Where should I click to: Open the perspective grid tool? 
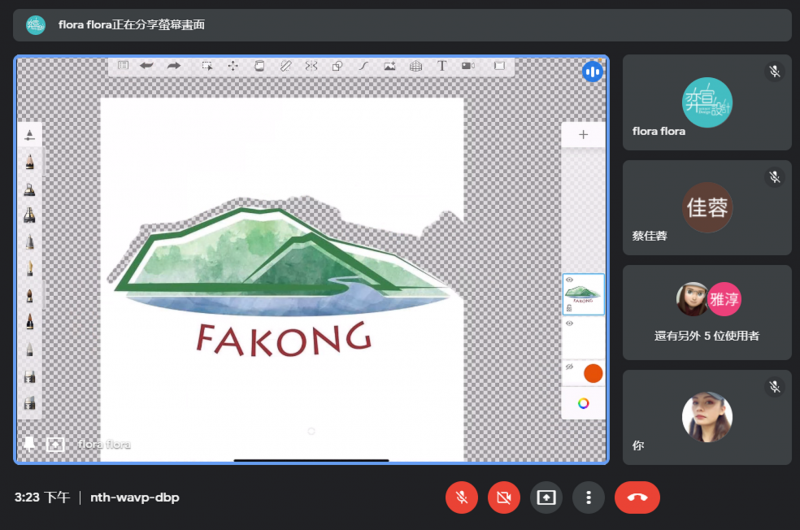point(415,66)
